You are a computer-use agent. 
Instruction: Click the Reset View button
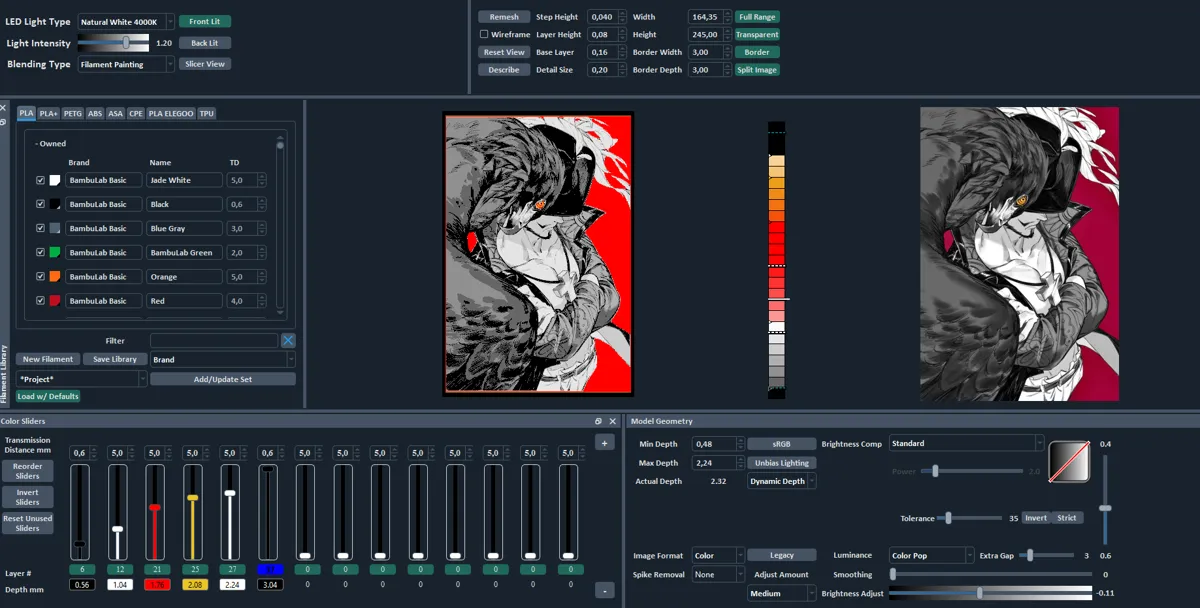(504, 52)
